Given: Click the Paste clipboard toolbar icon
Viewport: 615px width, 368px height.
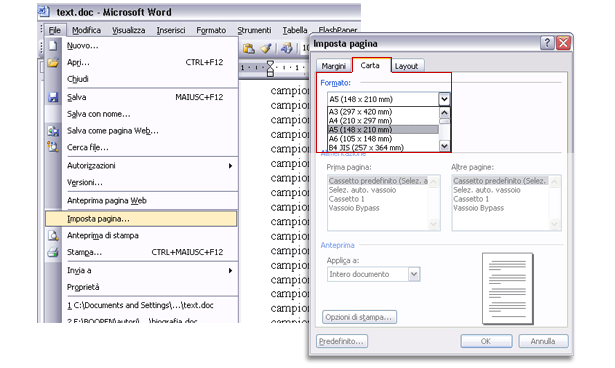Looking at the screenshot, I should click(249, 49).
